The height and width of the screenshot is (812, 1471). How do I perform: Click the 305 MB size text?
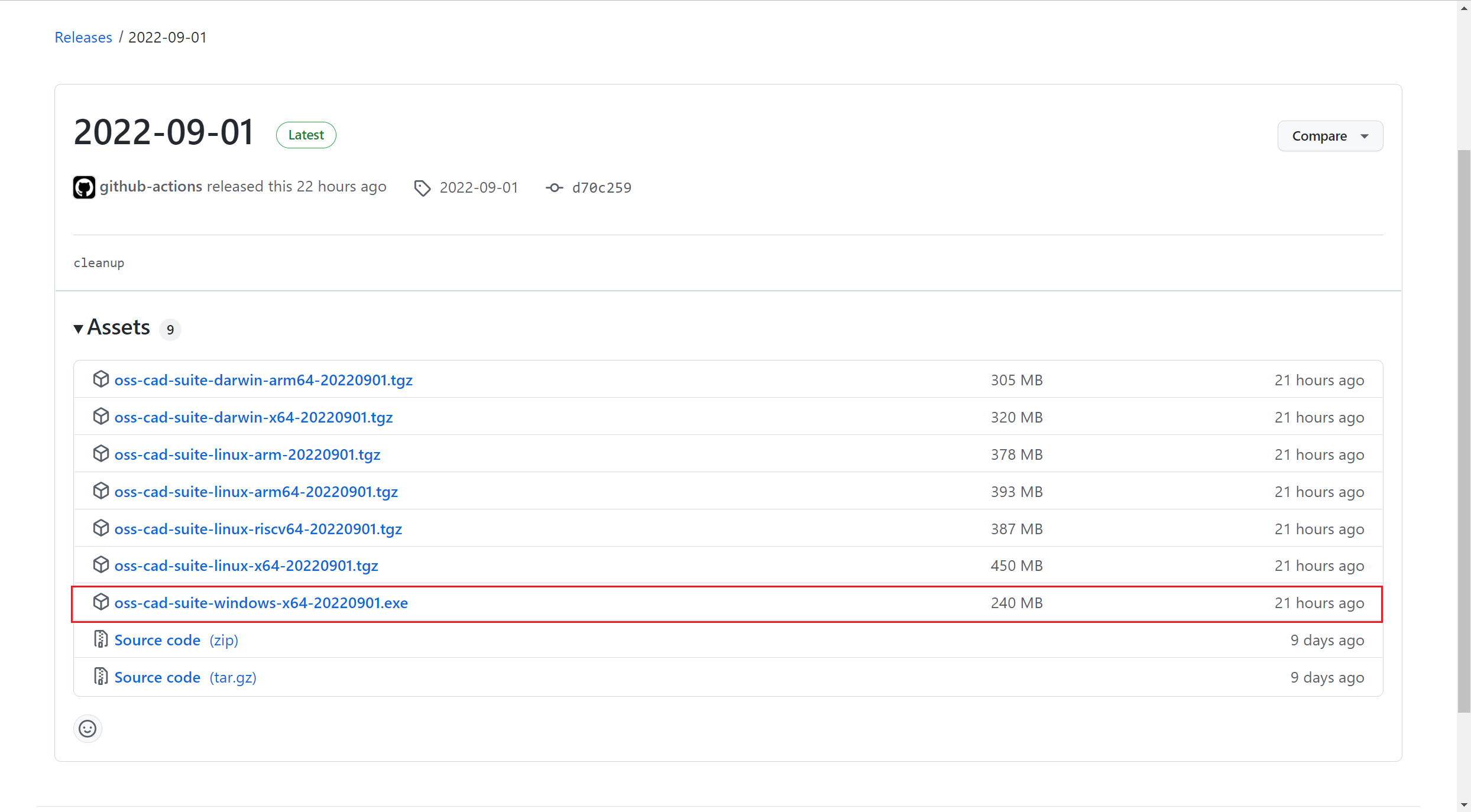point(1017,380)
